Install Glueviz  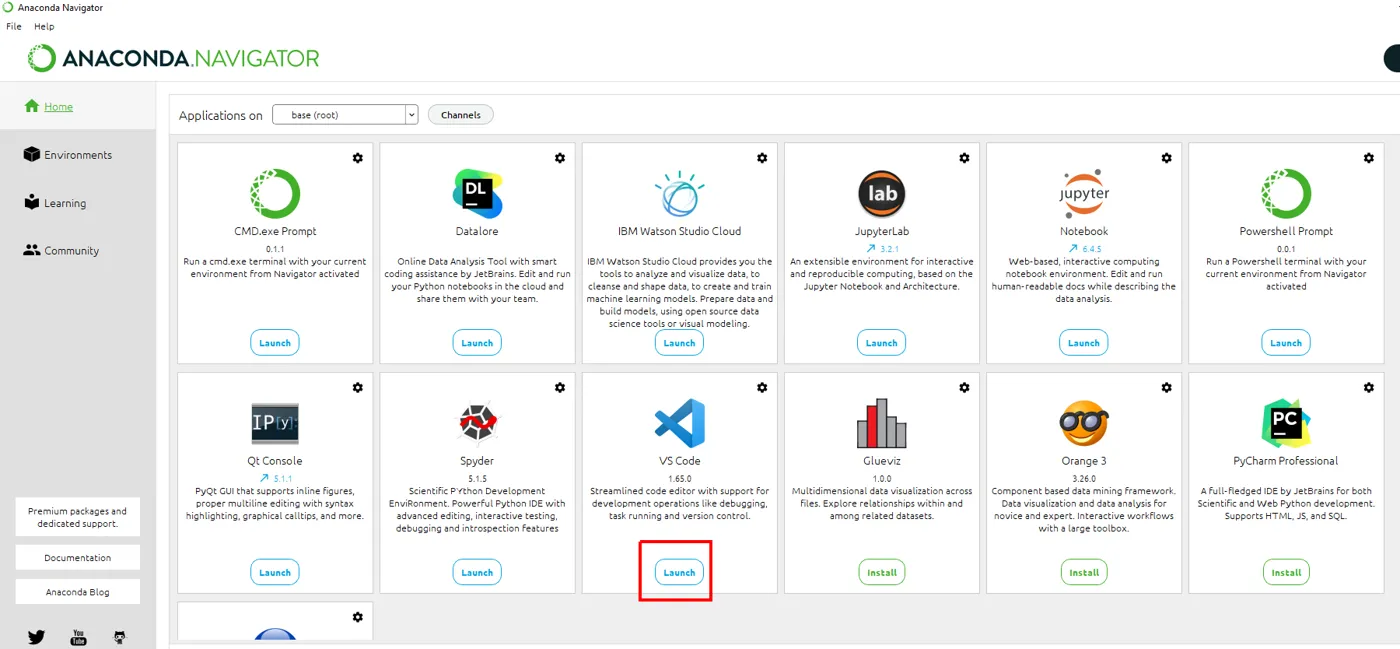point(881,573)
